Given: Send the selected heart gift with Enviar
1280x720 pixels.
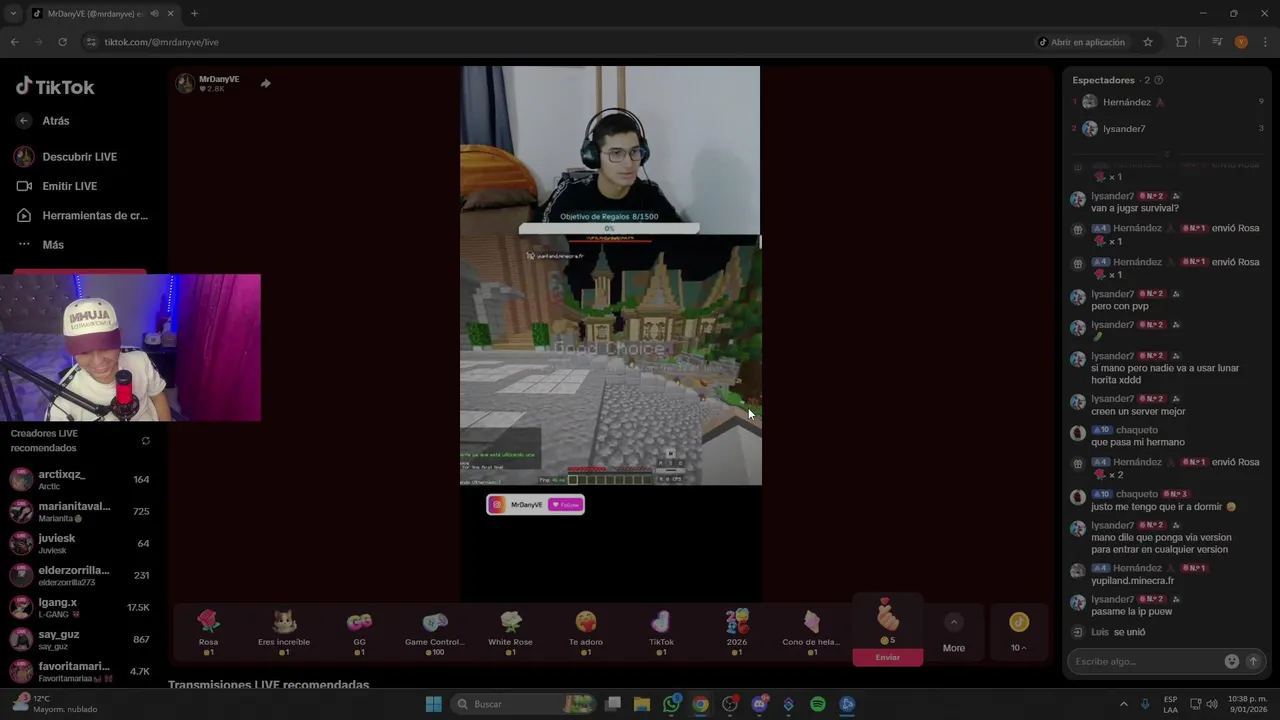Looking at the screenshot, I should tap(888, 657).
